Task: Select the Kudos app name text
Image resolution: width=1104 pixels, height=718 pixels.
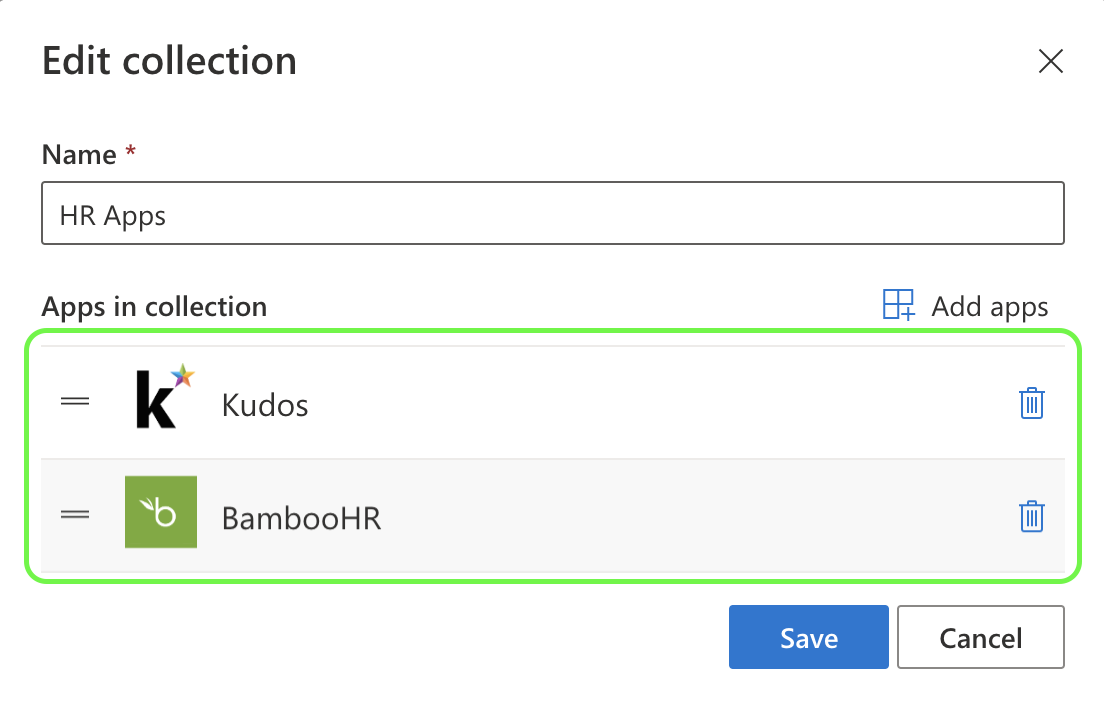Action: tap(265, 405)
